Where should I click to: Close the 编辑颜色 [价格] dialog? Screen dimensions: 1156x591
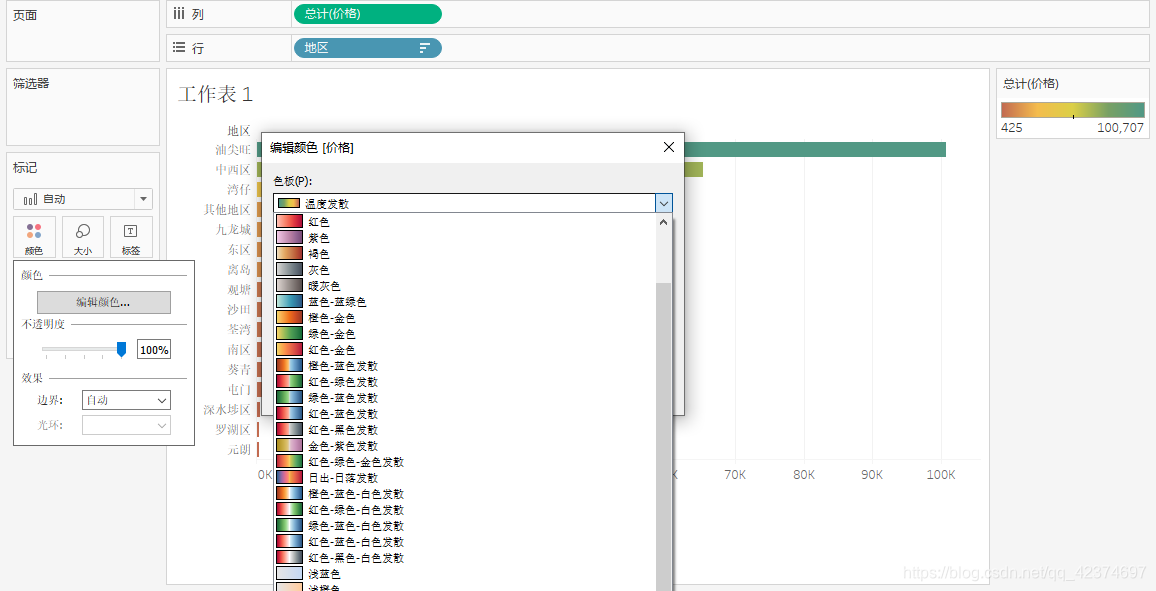coord(669,147)
